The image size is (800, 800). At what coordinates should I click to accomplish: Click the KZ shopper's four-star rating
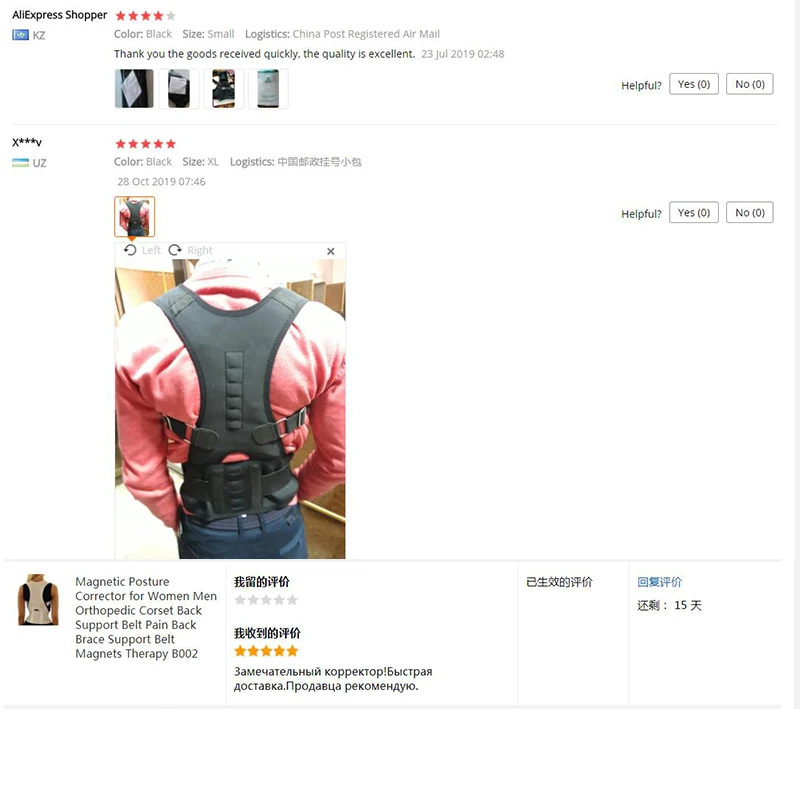(x=145, y=16)
